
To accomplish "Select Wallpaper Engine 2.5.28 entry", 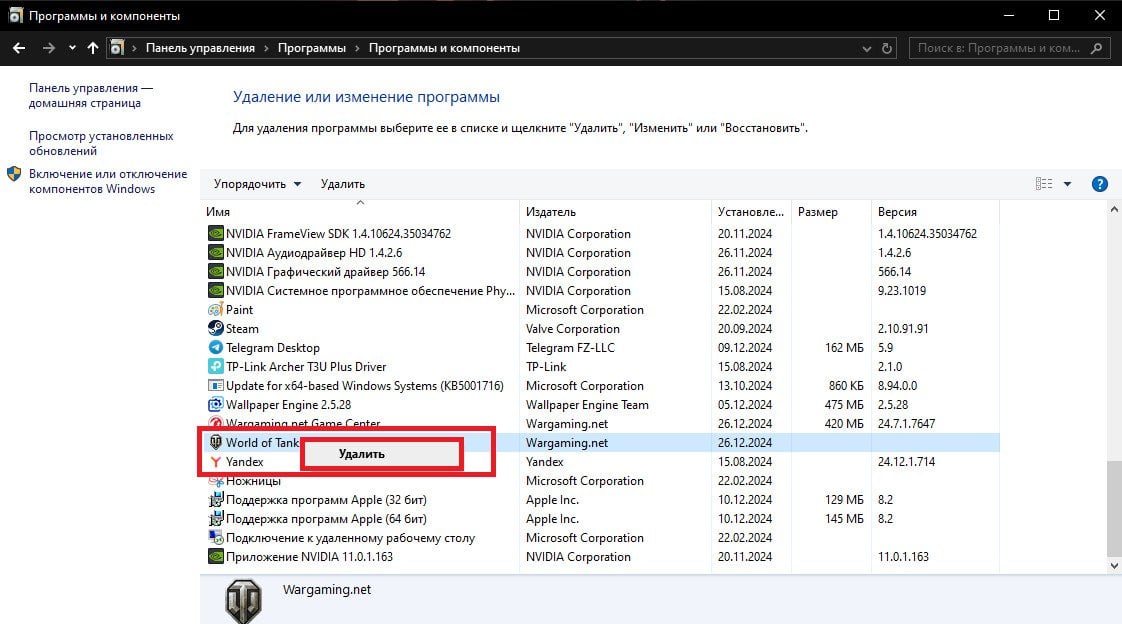I will click(288, 404).
